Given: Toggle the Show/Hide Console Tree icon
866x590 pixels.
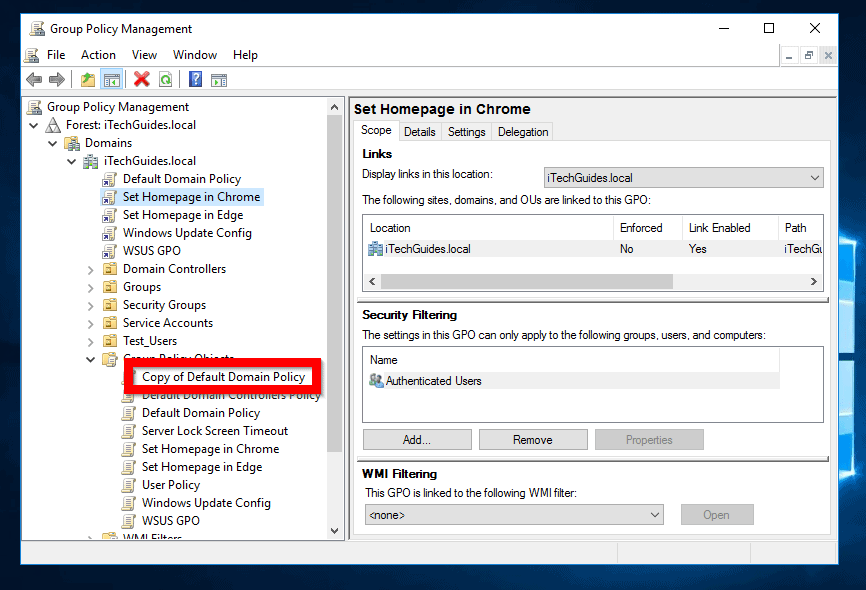Looking at the screenshot, I should coord(111,80).
